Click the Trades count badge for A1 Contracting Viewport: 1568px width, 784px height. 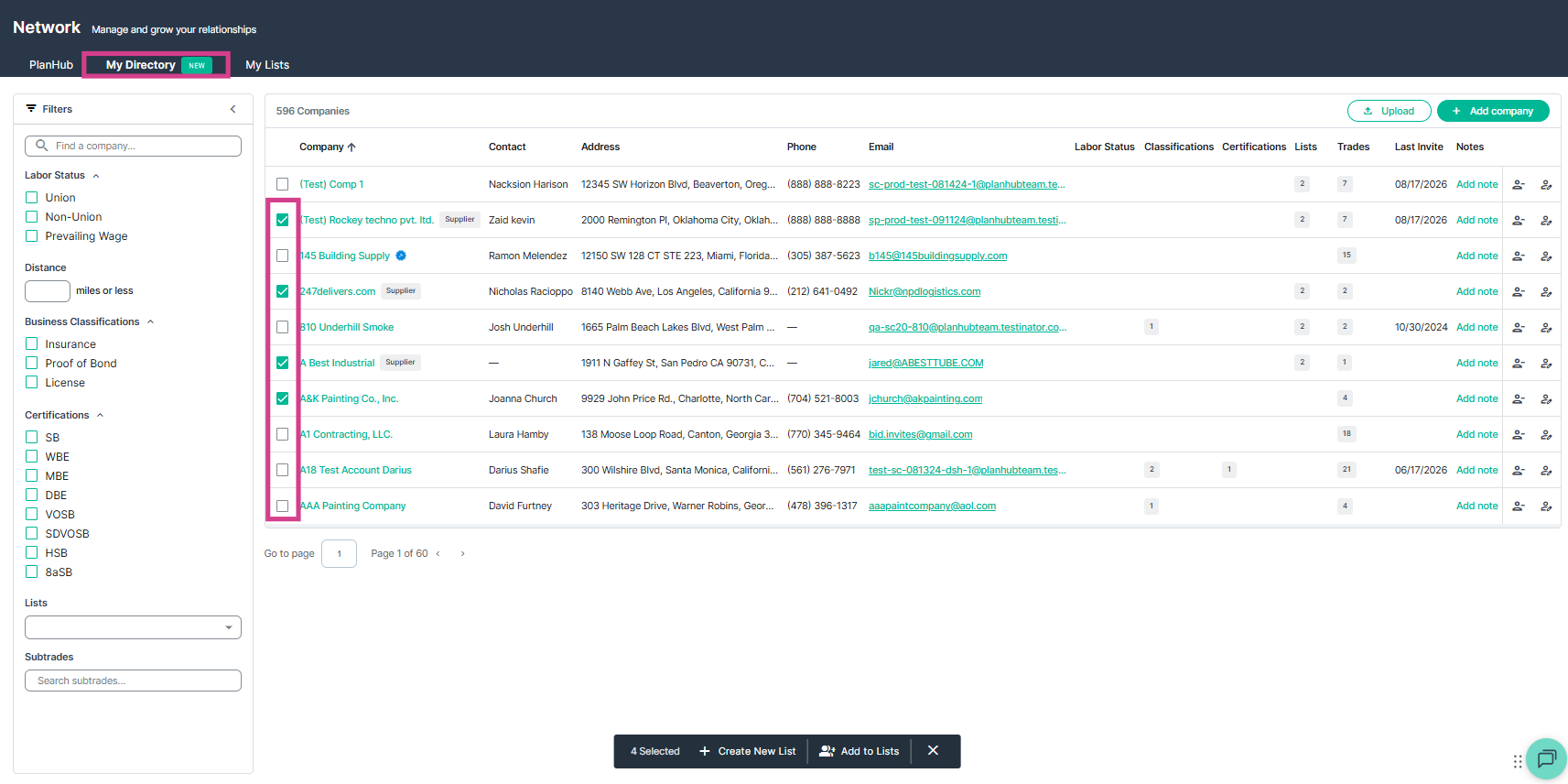point(1346,434)
